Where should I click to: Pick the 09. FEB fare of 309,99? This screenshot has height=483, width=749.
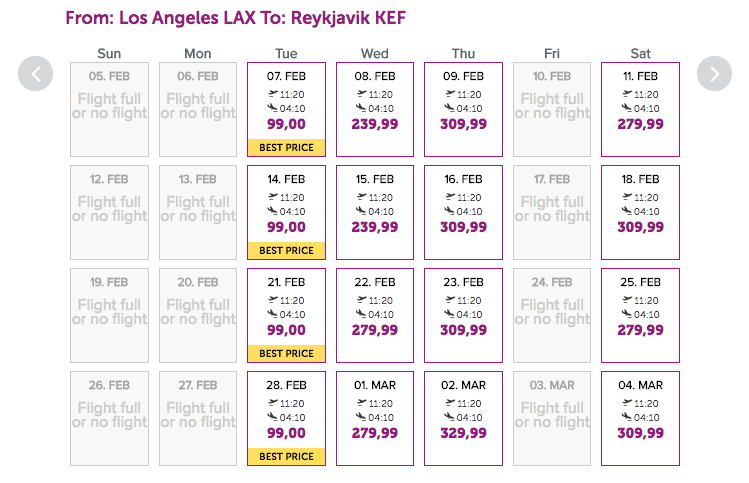coord(463,109)
